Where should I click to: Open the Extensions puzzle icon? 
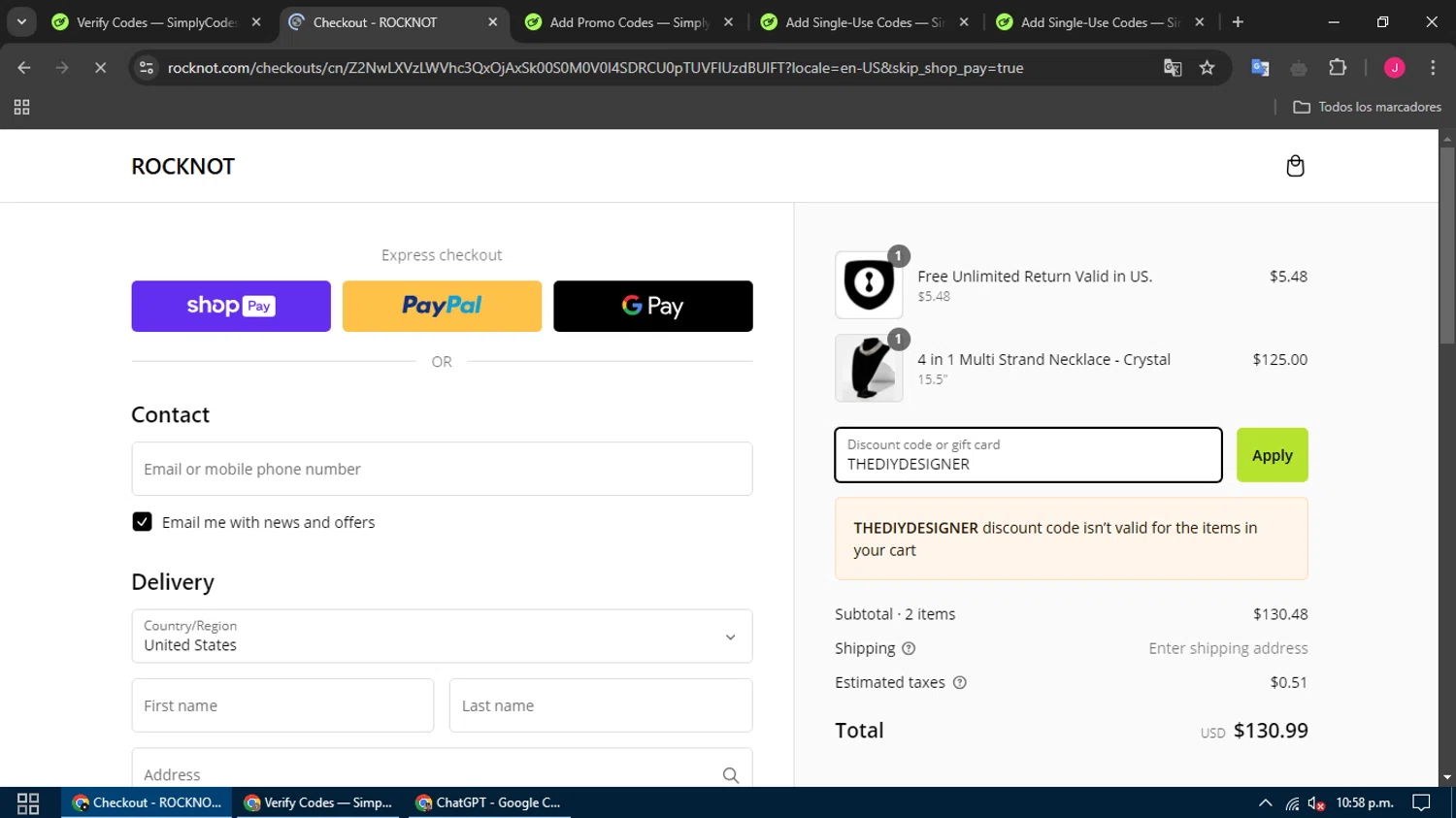click(1338, 68)
